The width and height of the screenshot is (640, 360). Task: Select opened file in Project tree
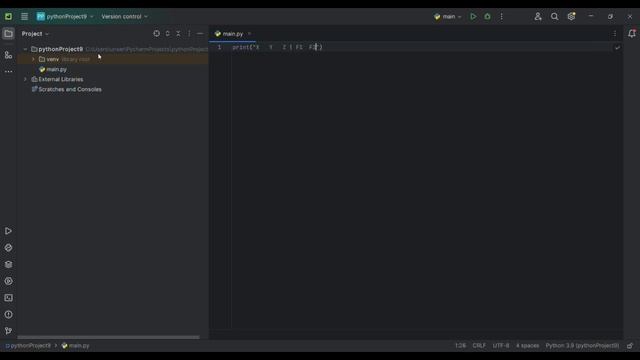pos(157,33)
